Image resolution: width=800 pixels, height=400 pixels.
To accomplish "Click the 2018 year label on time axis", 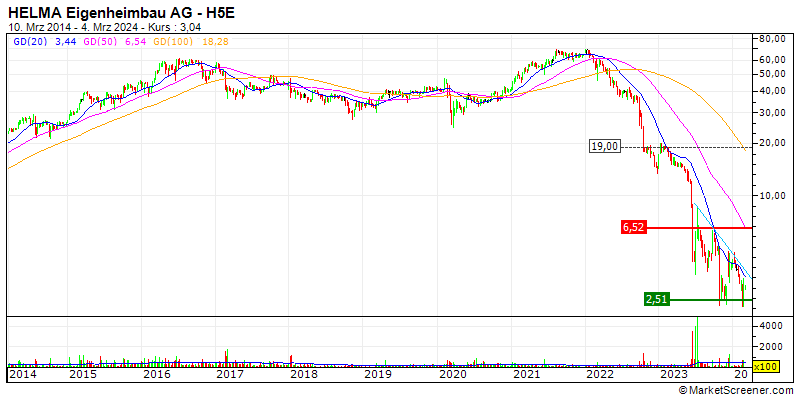I will pyautogui.click(x=304, y=375).
